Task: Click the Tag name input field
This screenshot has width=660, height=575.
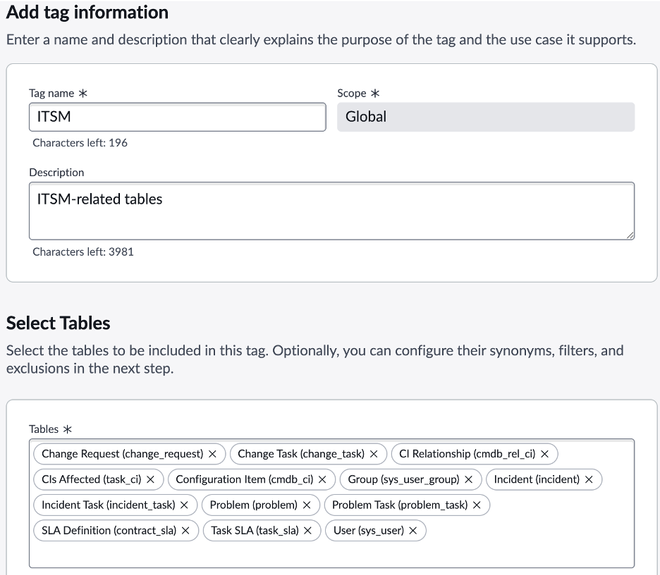Action: (x=177, y=117)
